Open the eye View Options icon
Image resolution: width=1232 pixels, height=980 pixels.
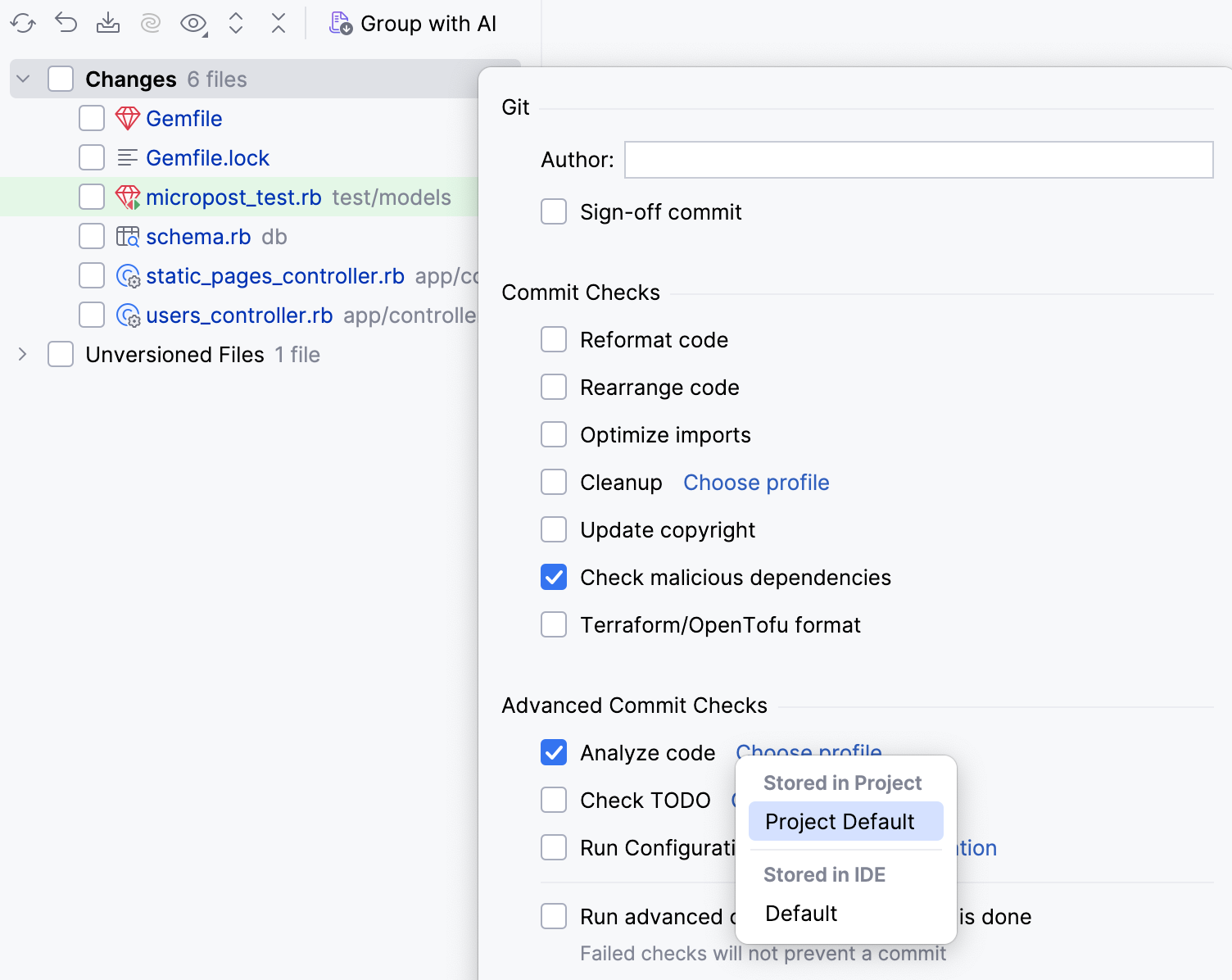[193, 24]
